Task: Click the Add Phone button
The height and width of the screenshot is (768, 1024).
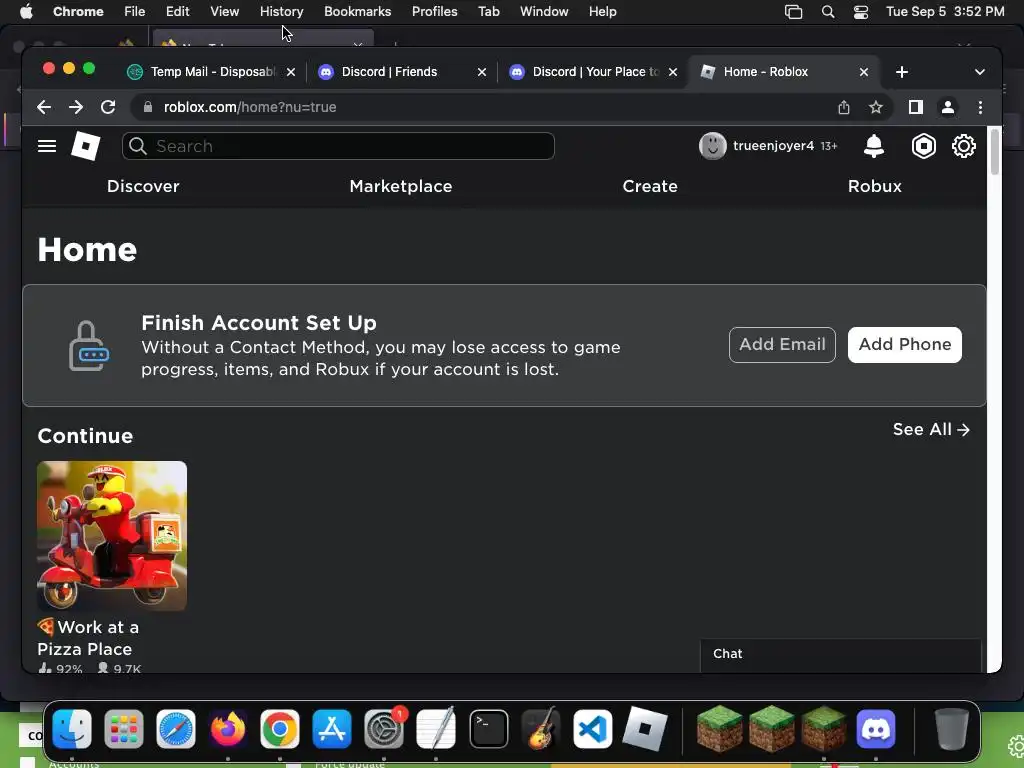Action: pos(904,345)
